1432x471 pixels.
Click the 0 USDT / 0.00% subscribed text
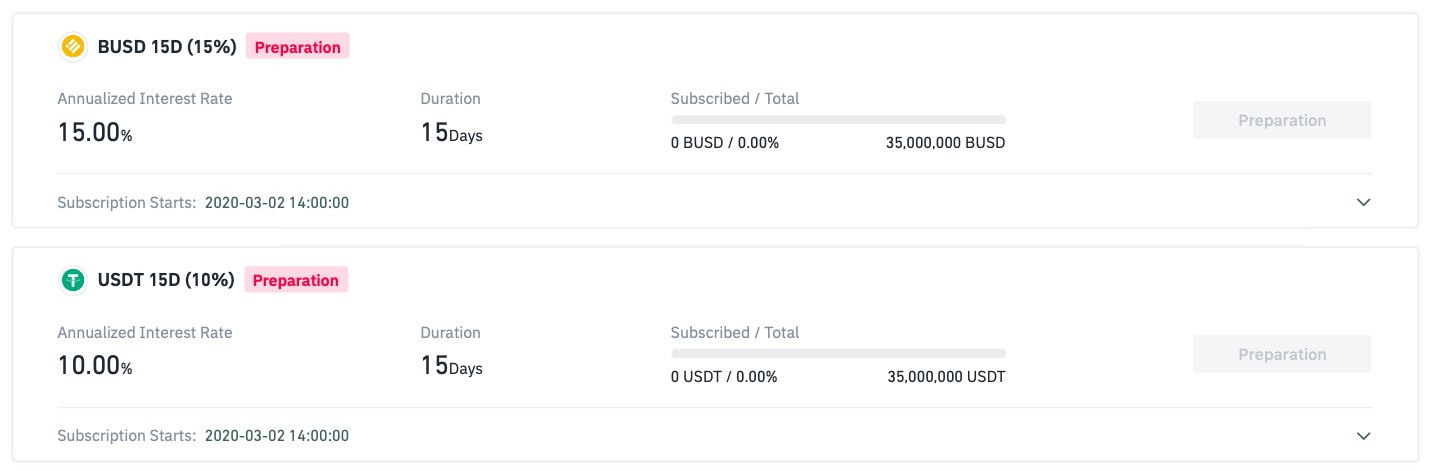pyautogui.click(x=724, y=377)
